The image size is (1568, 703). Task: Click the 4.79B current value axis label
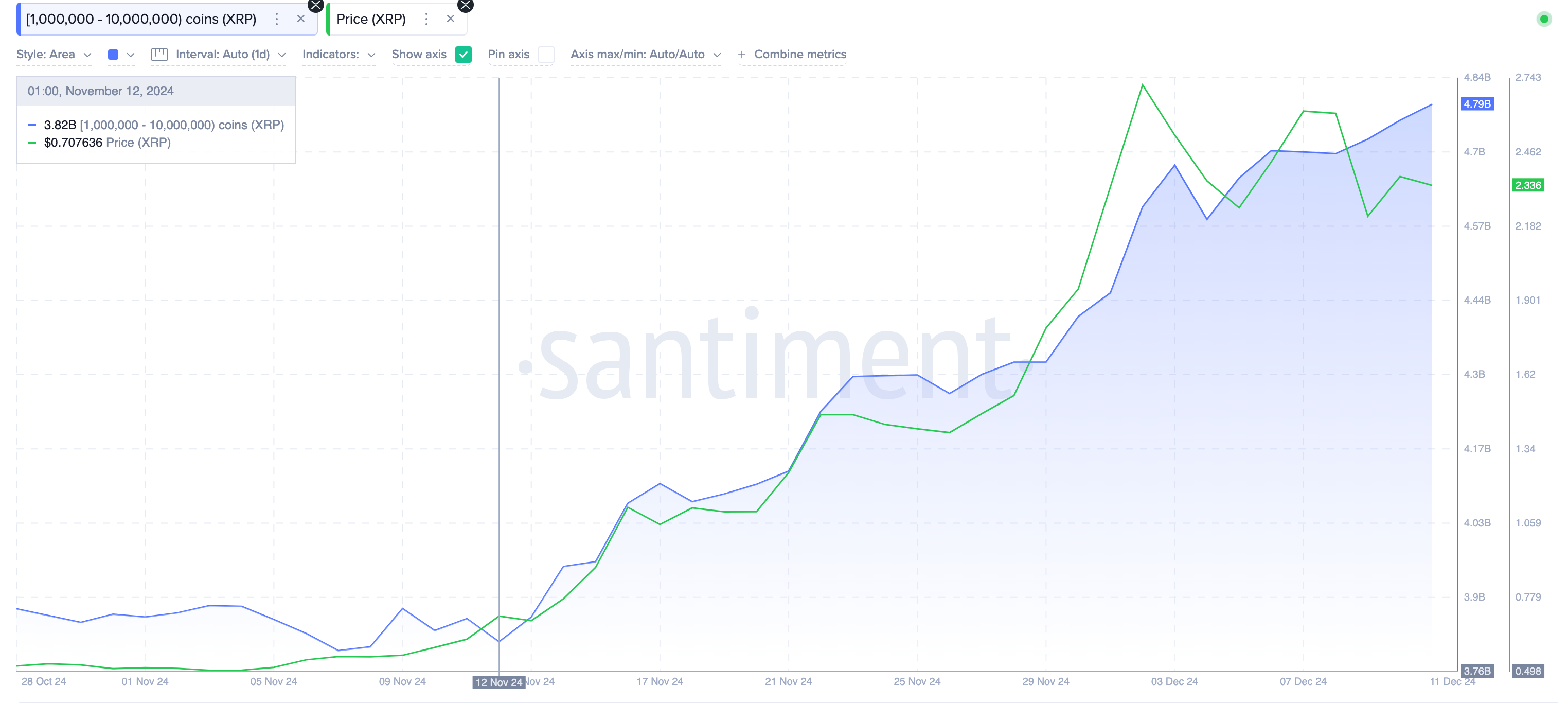1477,104
